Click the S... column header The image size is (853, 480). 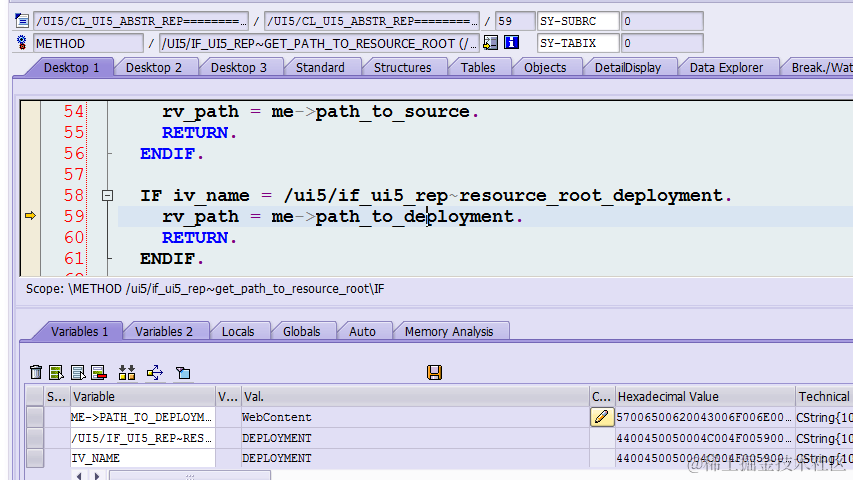(57, 397)
